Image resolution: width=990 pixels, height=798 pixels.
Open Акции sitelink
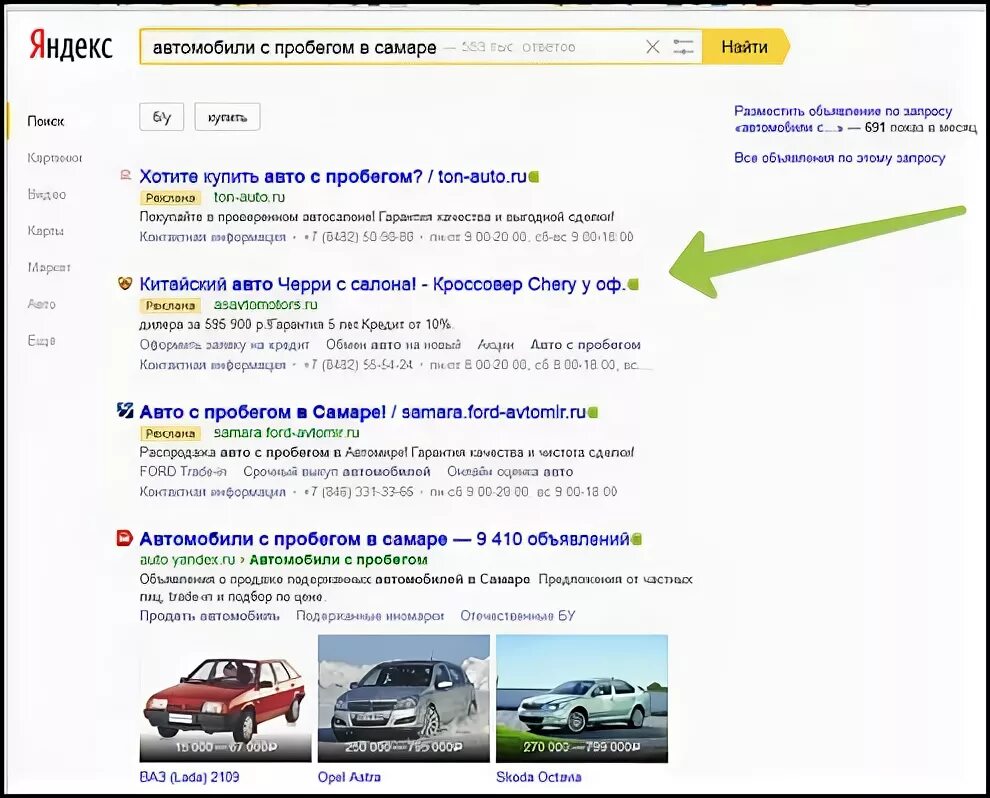click(x=496, y=345)
